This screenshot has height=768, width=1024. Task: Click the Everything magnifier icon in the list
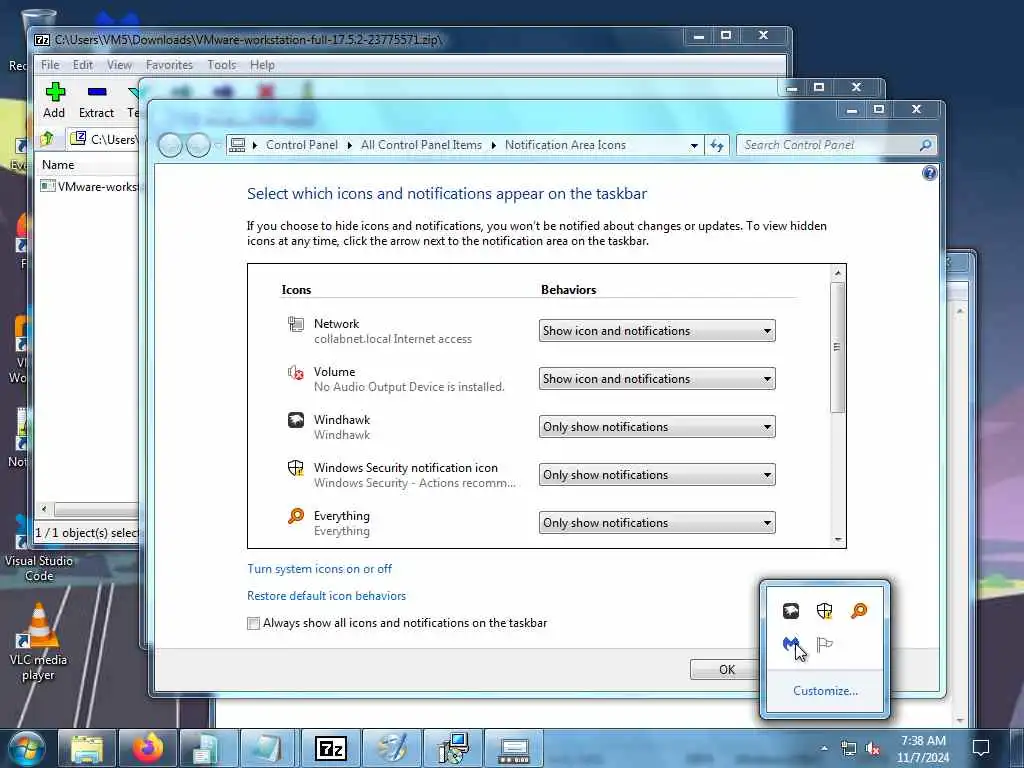296,516
